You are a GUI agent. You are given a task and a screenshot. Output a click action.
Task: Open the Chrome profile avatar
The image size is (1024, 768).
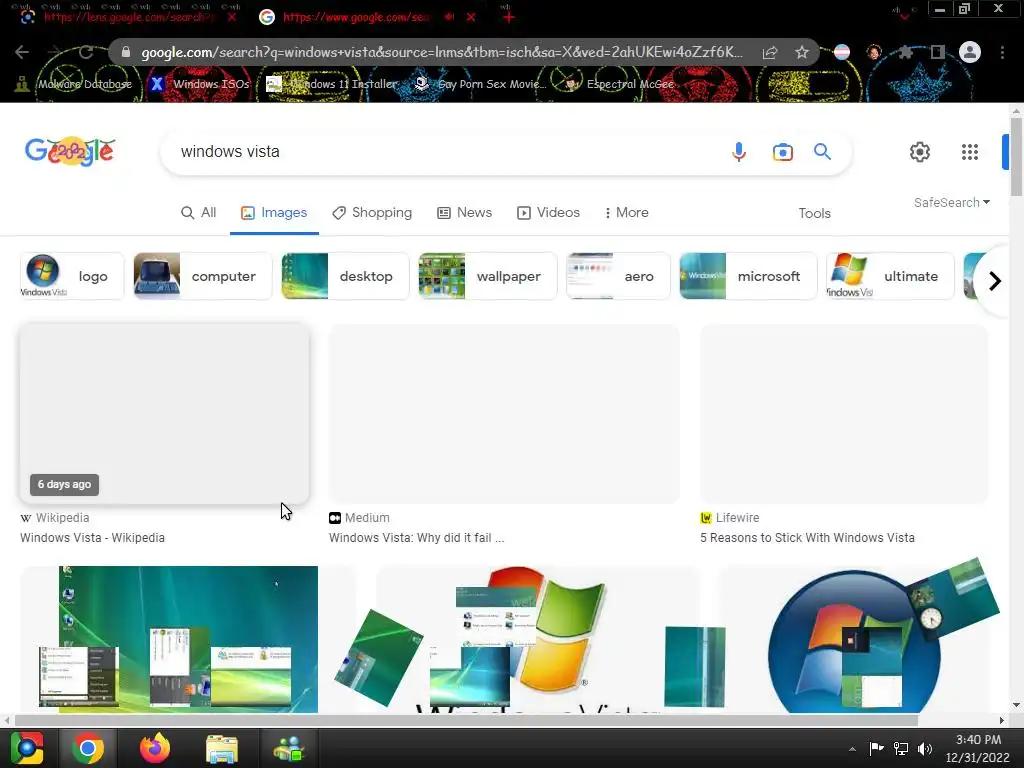970,52
